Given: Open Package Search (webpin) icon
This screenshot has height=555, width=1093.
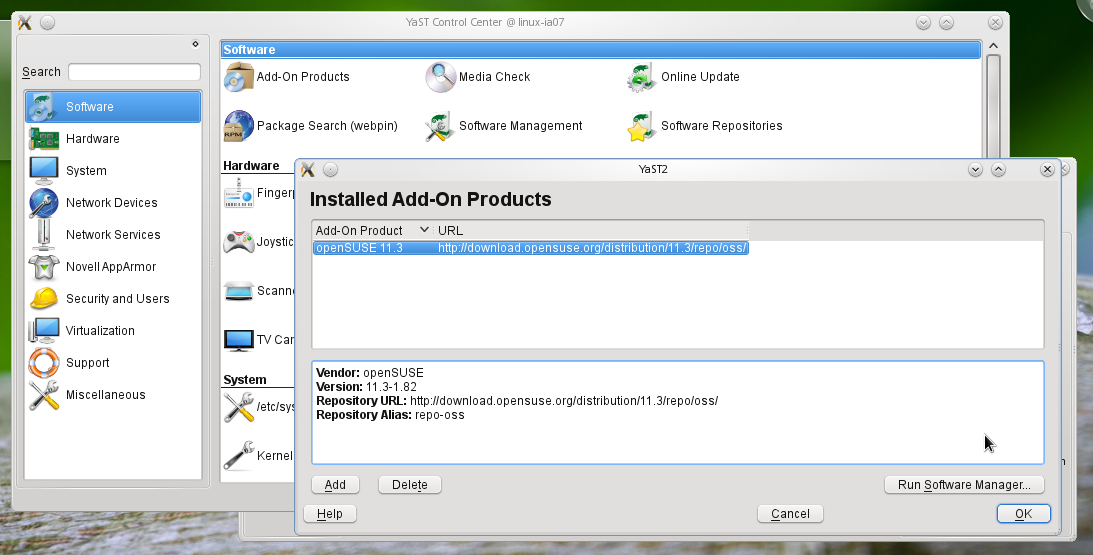Looking at the screenshot, I should pos(238,126).
